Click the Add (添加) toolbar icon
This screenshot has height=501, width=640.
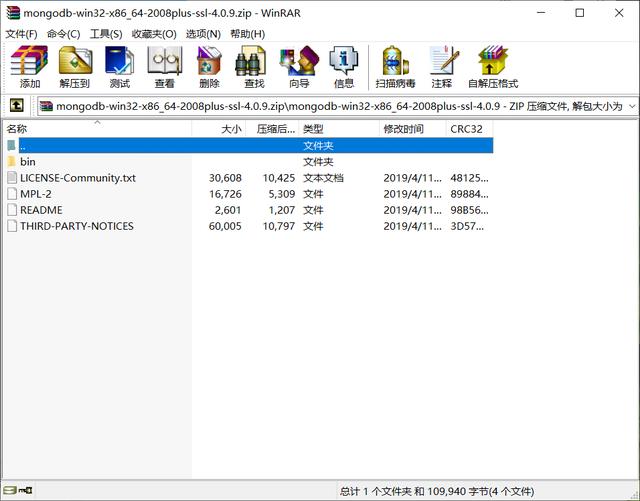pyautogui.click(x=29, y=61)
